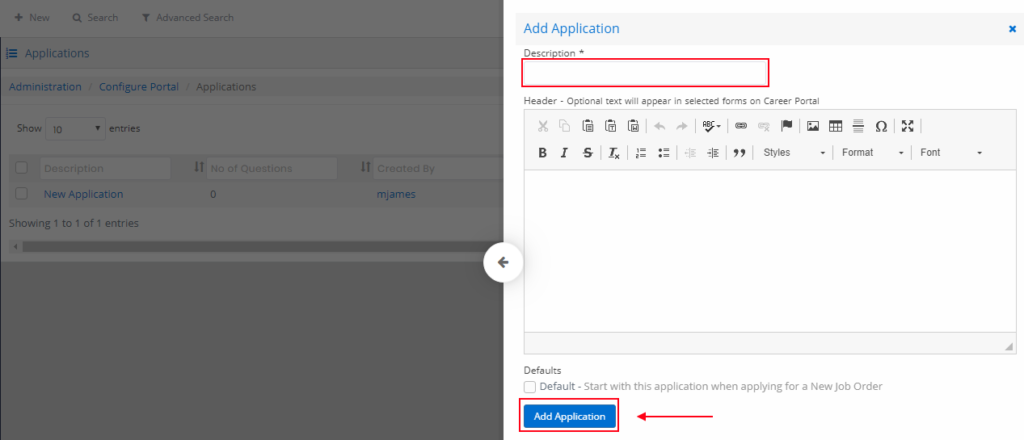Click Paste from Word icon

pos(633,126)
